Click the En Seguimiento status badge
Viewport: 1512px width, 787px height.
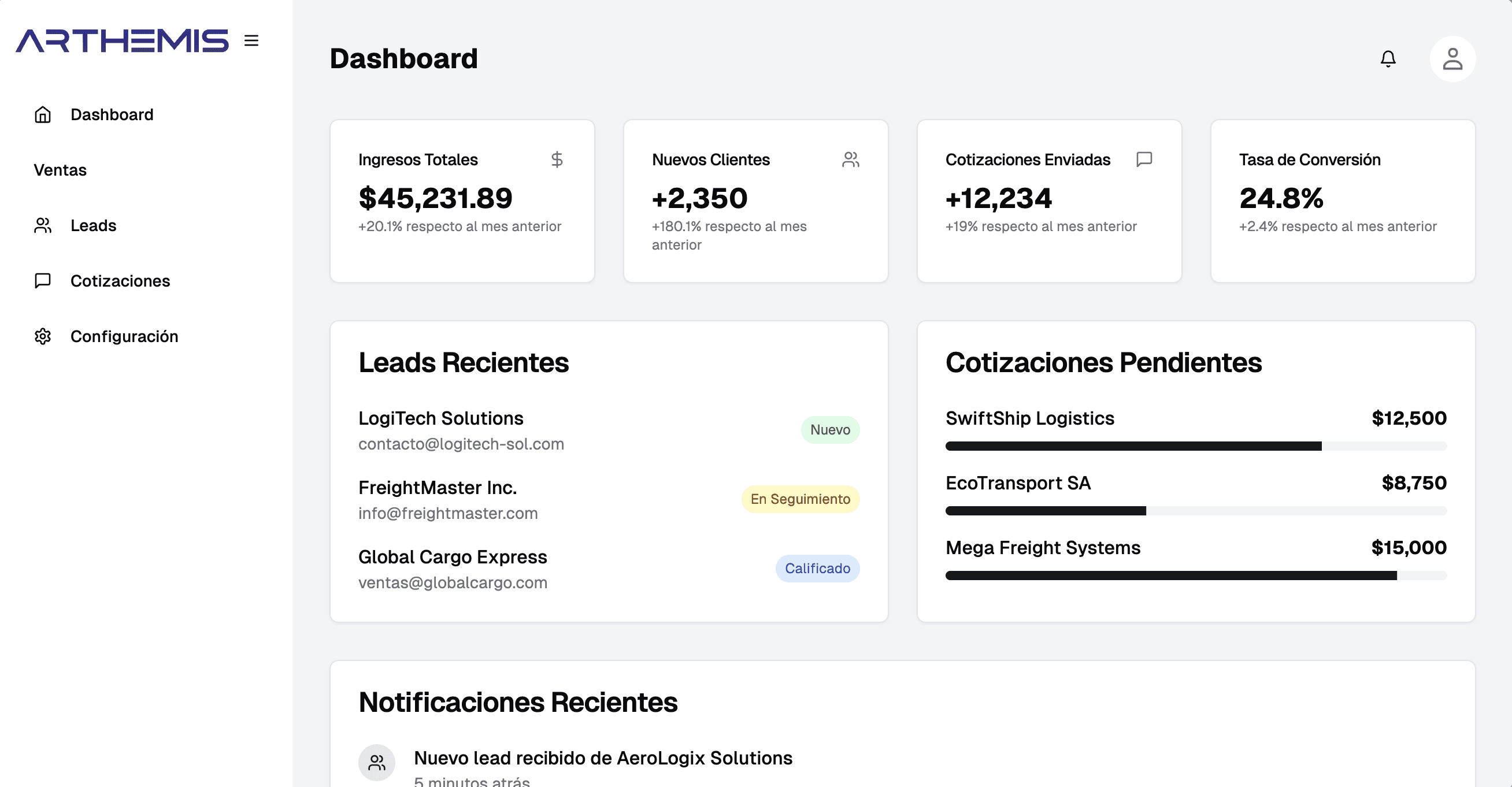[x=799, y=499]
